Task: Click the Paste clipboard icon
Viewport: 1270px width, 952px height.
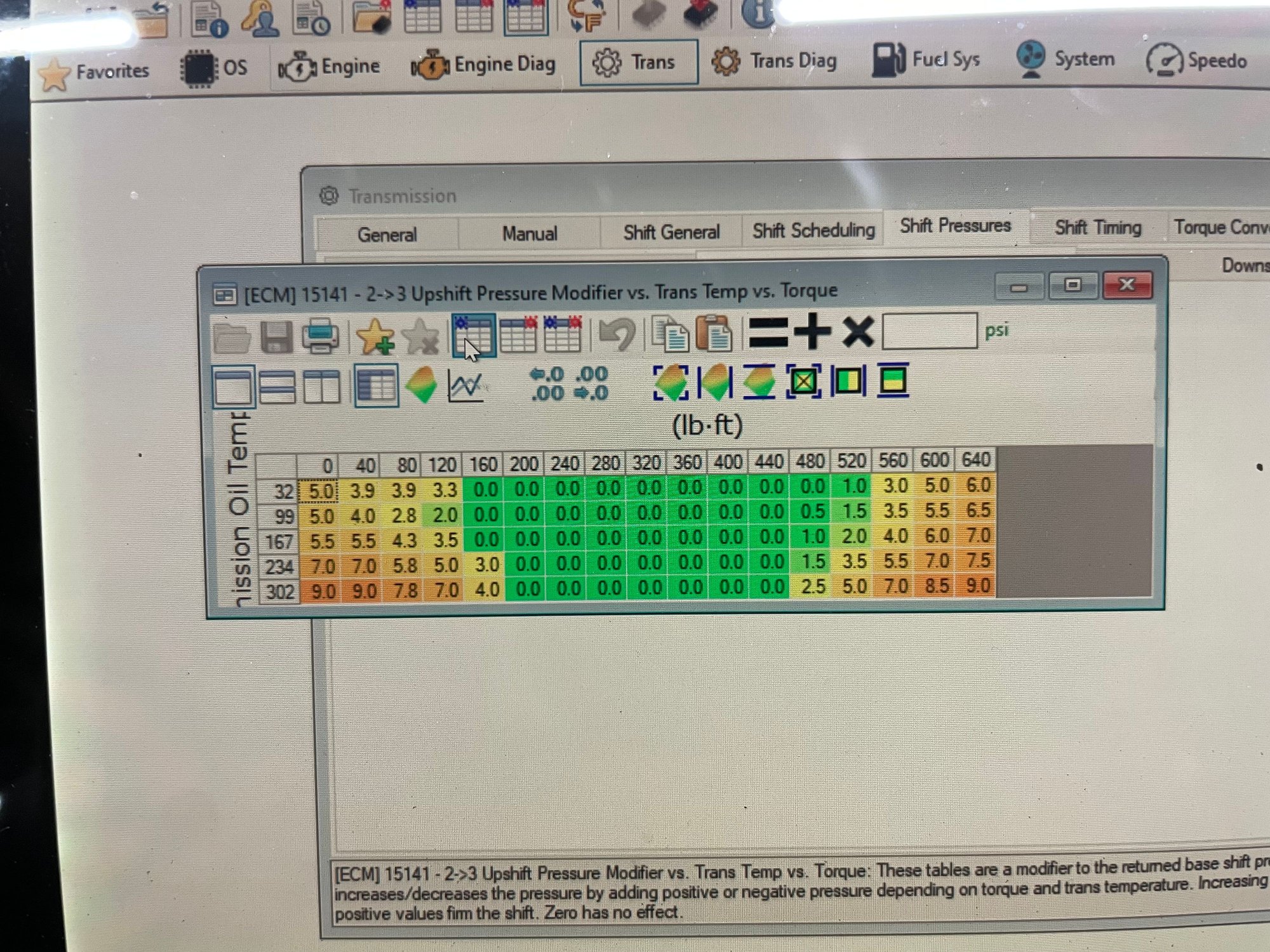Action: (714, 333)
